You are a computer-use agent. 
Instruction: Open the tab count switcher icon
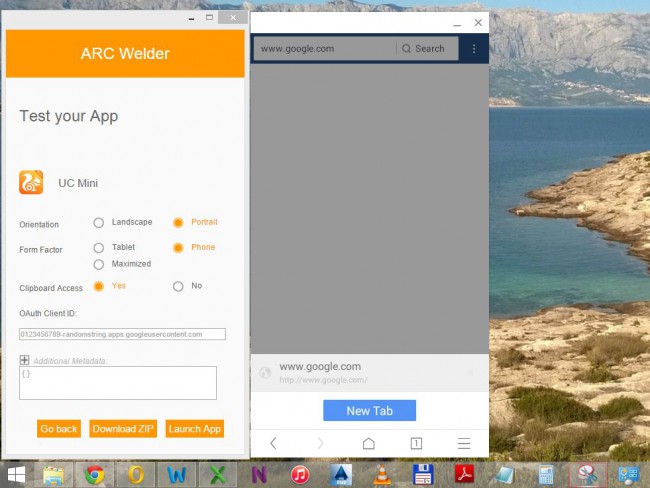[416, 443]
